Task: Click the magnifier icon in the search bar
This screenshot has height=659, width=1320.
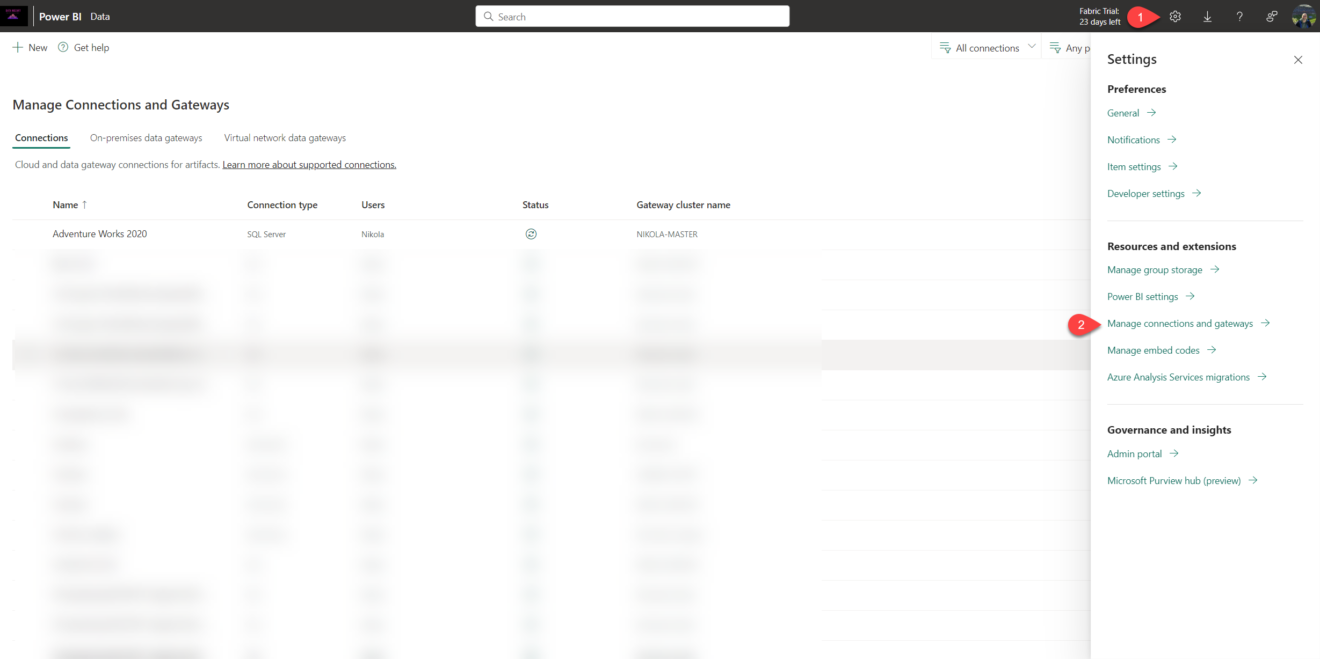Action: 488,16
